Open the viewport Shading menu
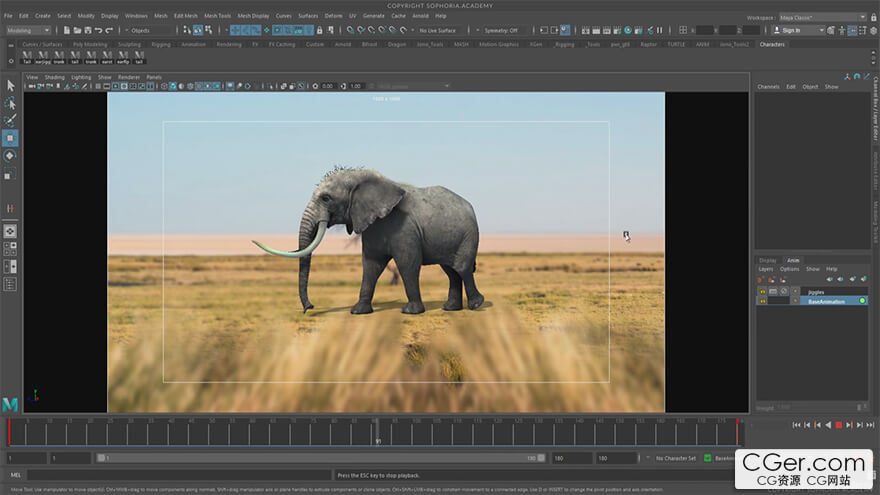The image size is (880, 495). coord(53,77)
